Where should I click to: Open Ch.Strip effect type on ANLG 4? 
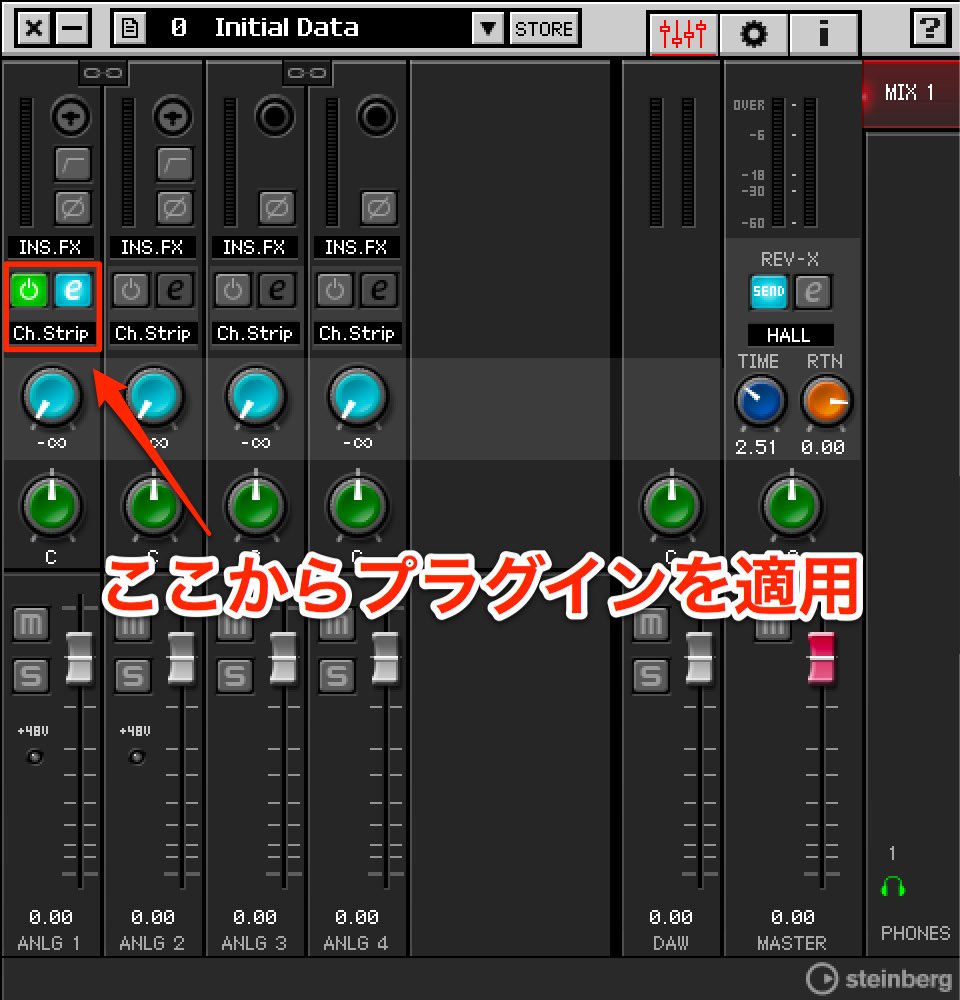[x=357, y=333]
